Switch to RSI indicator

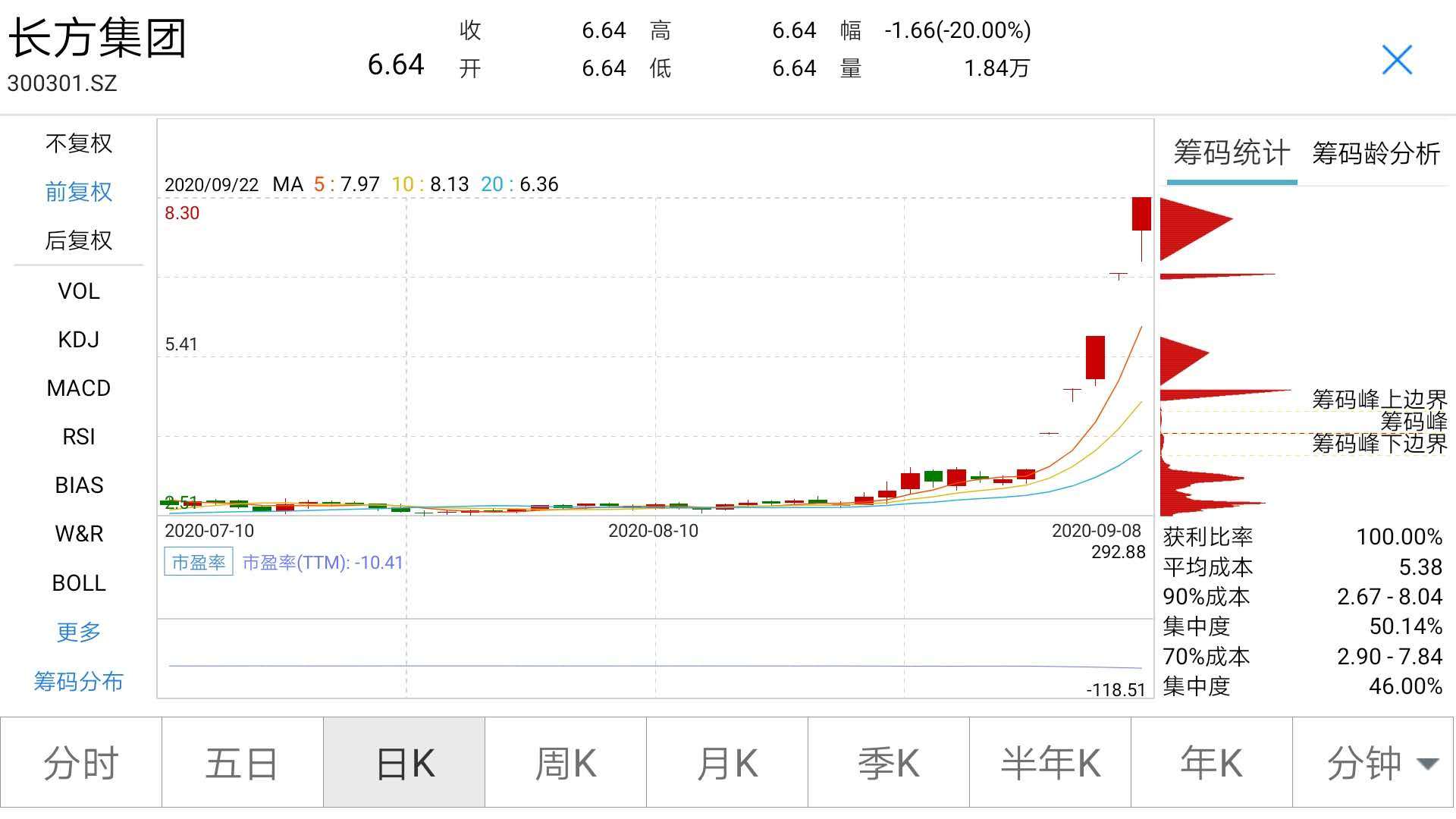tap(79, 437)
